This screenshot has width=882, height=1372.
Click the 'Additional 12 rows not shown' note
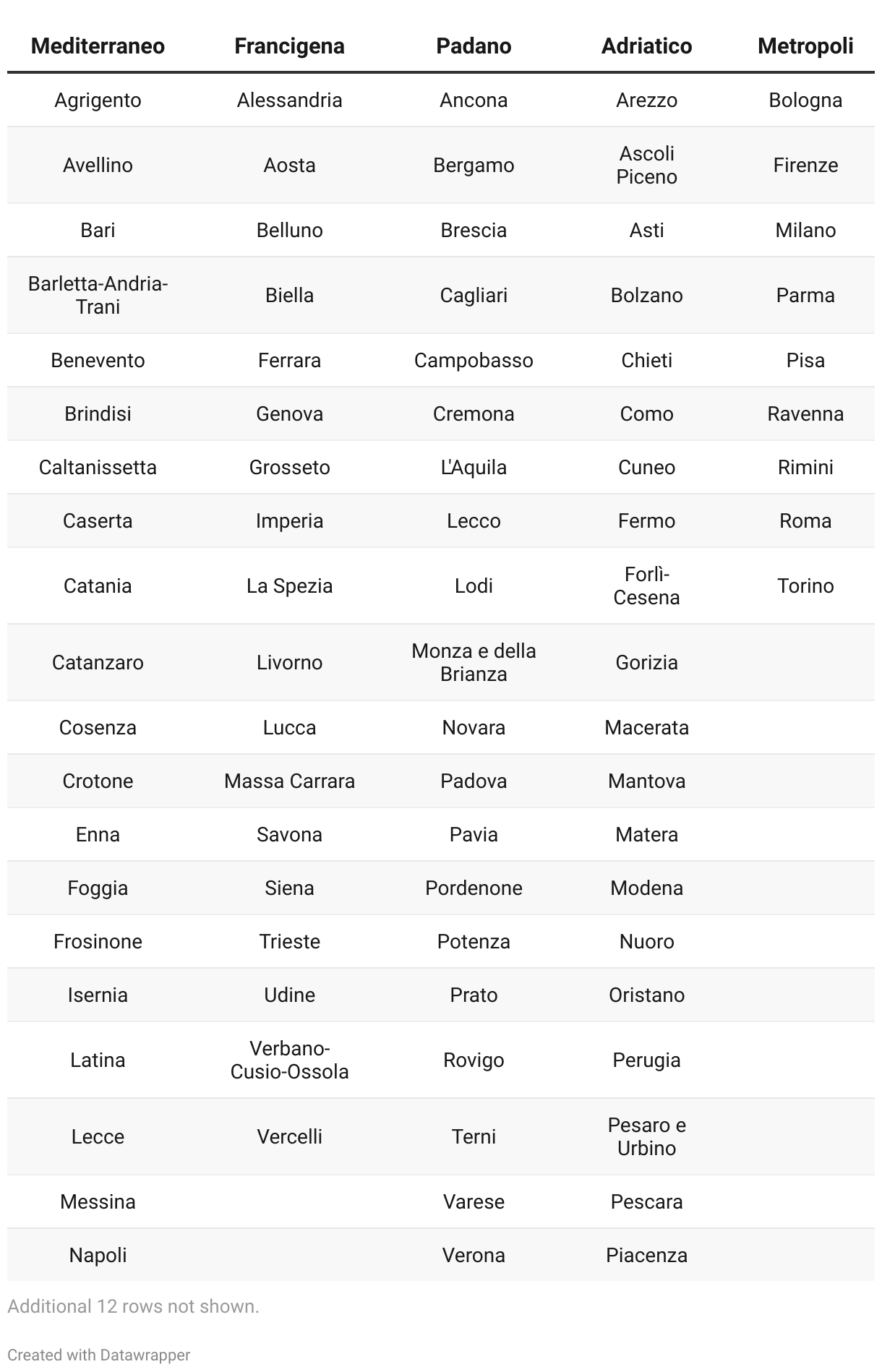click(x=133, y=1306)
